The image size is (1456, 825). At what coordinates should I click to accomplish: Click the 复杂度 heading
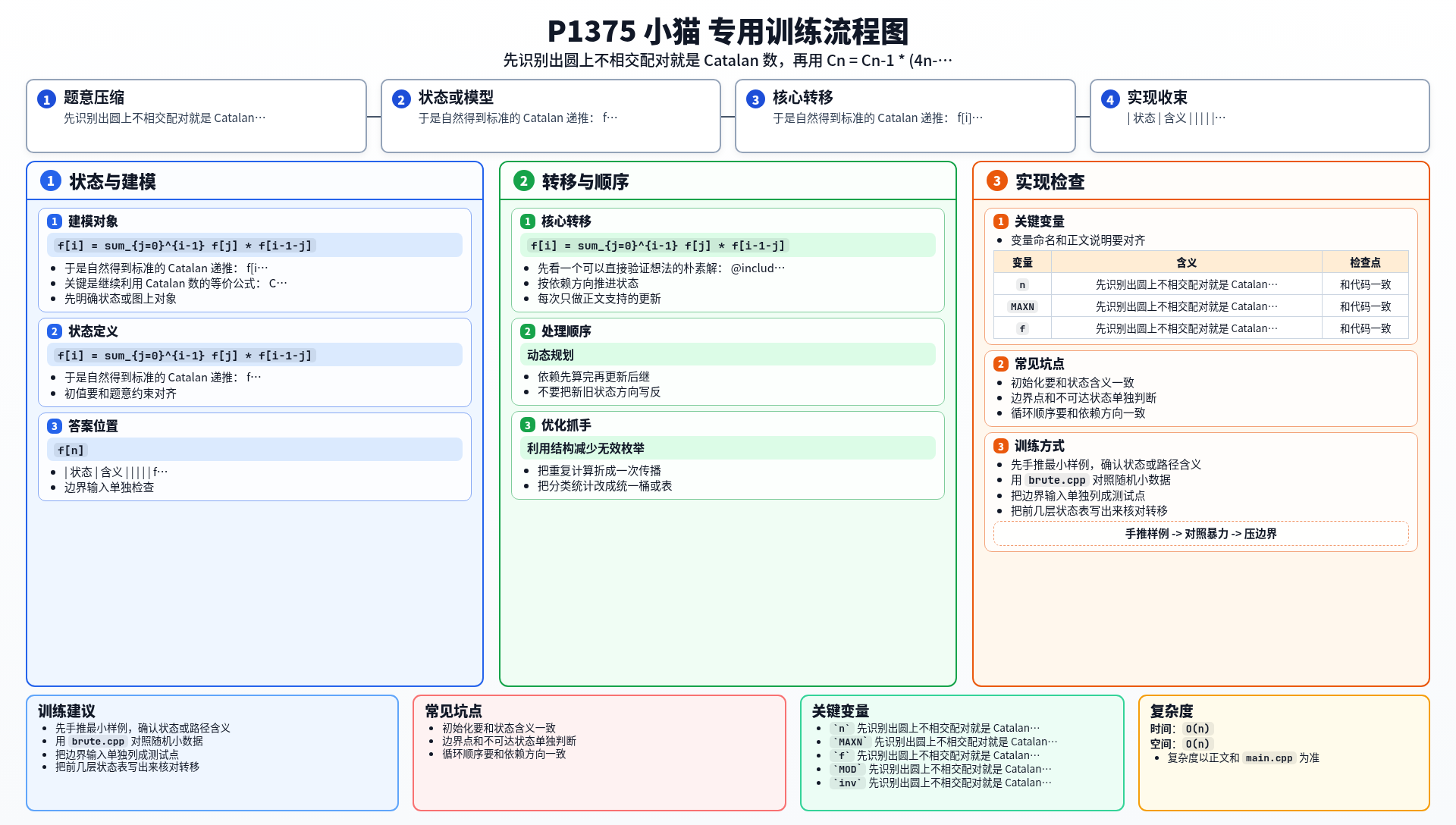coord(1172,711)
